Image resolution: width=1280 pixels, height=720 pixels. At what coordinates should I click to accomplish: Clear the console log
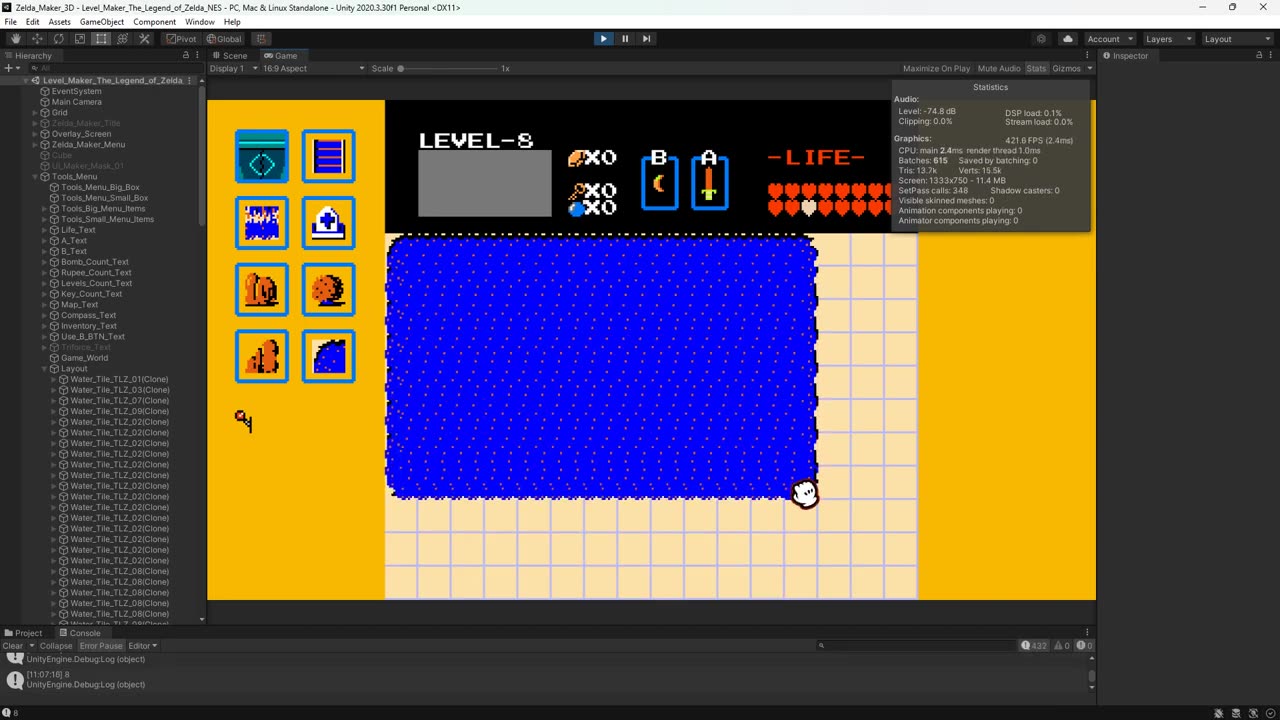[x=13, y=646]
